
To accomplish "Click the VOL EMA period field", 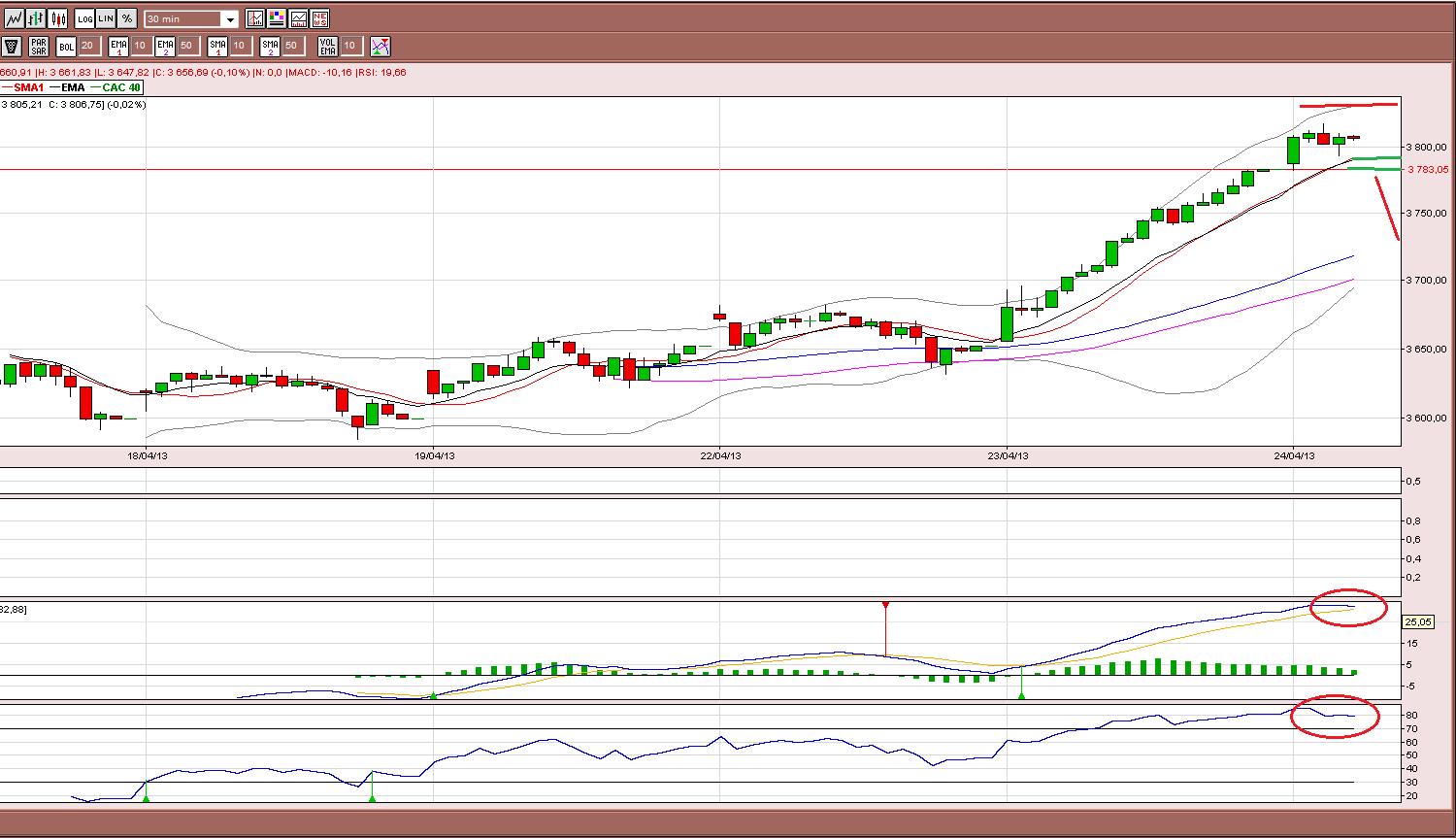I will pos(350,46).
